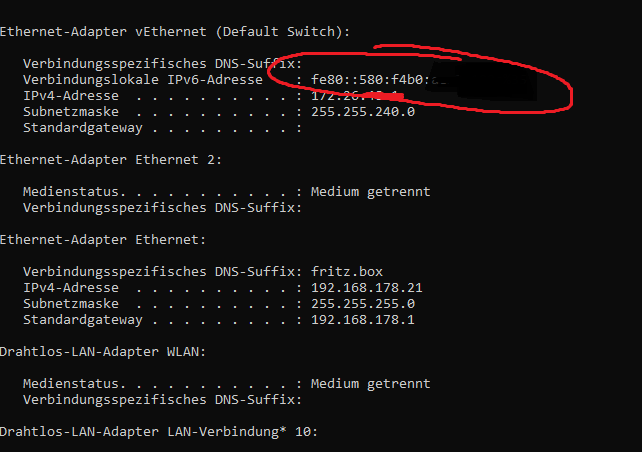Click the Standardgateway value 192.168.178.1

tap(363, 320)
